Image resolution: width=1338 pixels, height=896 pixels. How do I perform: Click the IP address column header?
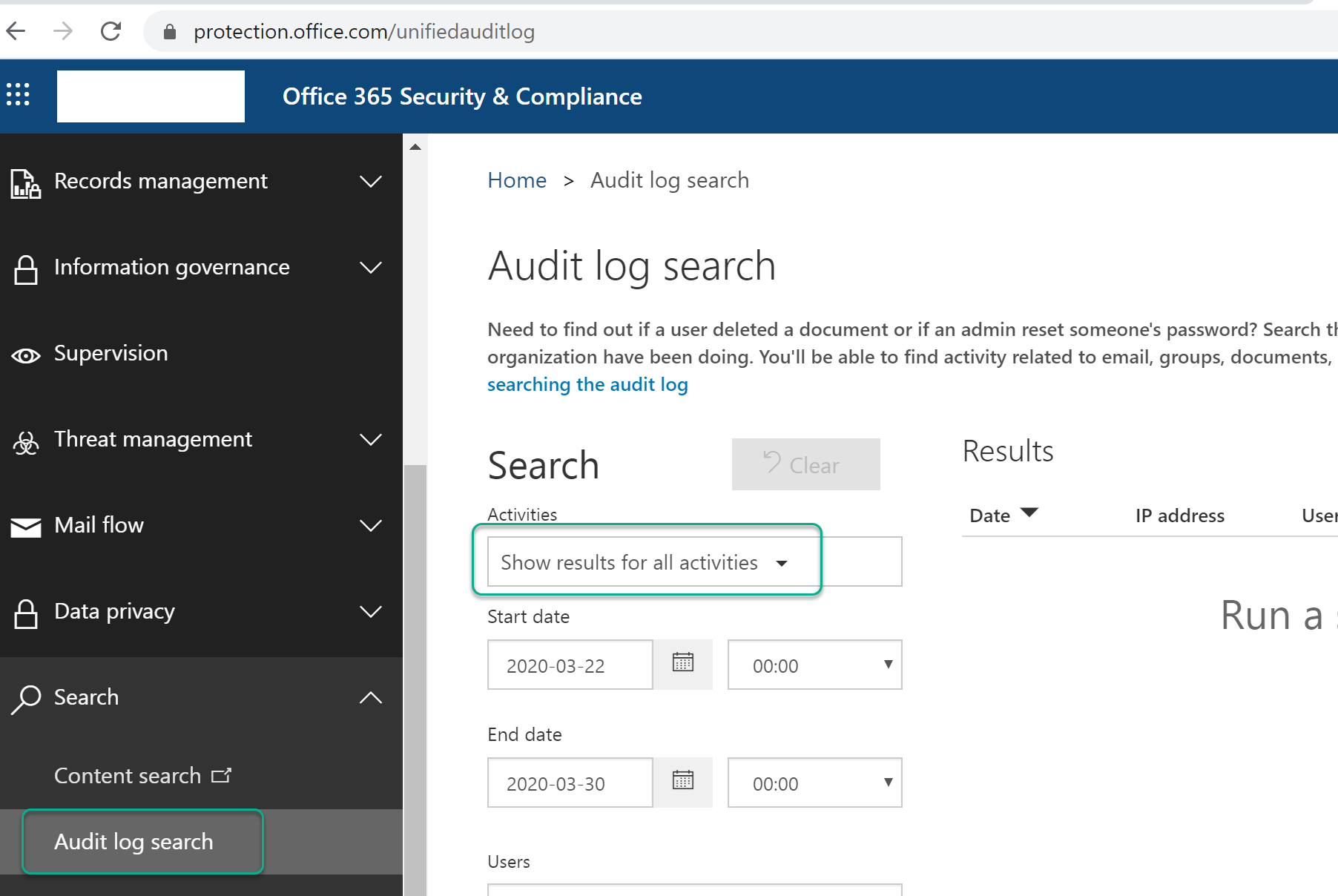pos(1179,515)
